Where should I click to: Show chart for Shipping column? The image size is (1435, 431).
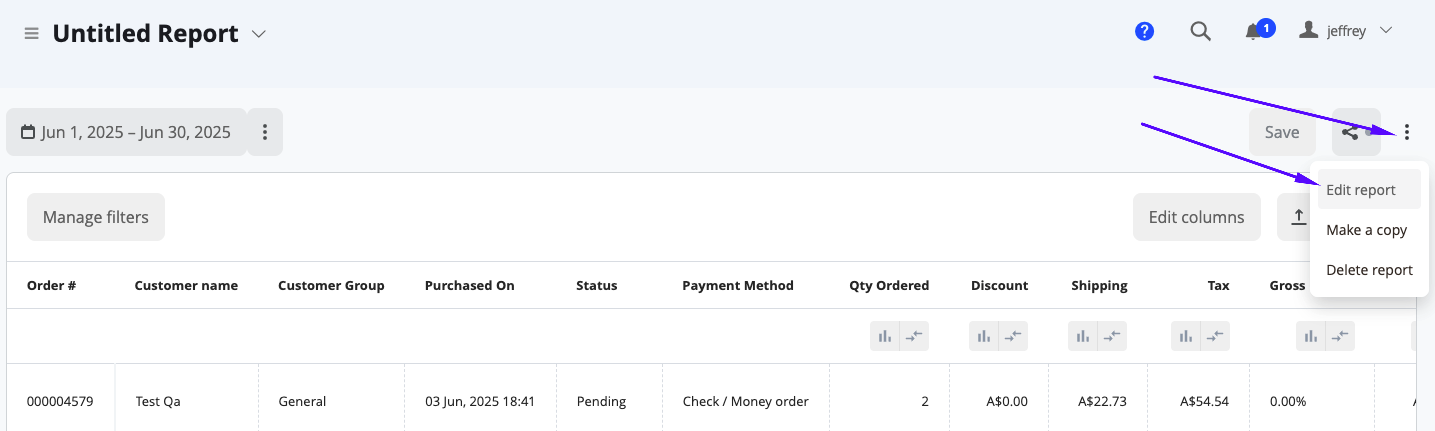pyautogui.click(x=1083, y=337)
